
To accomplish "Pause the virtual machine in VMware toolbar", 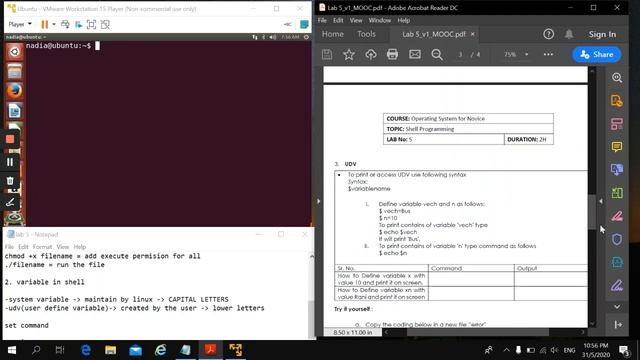I will coord(44,24).
